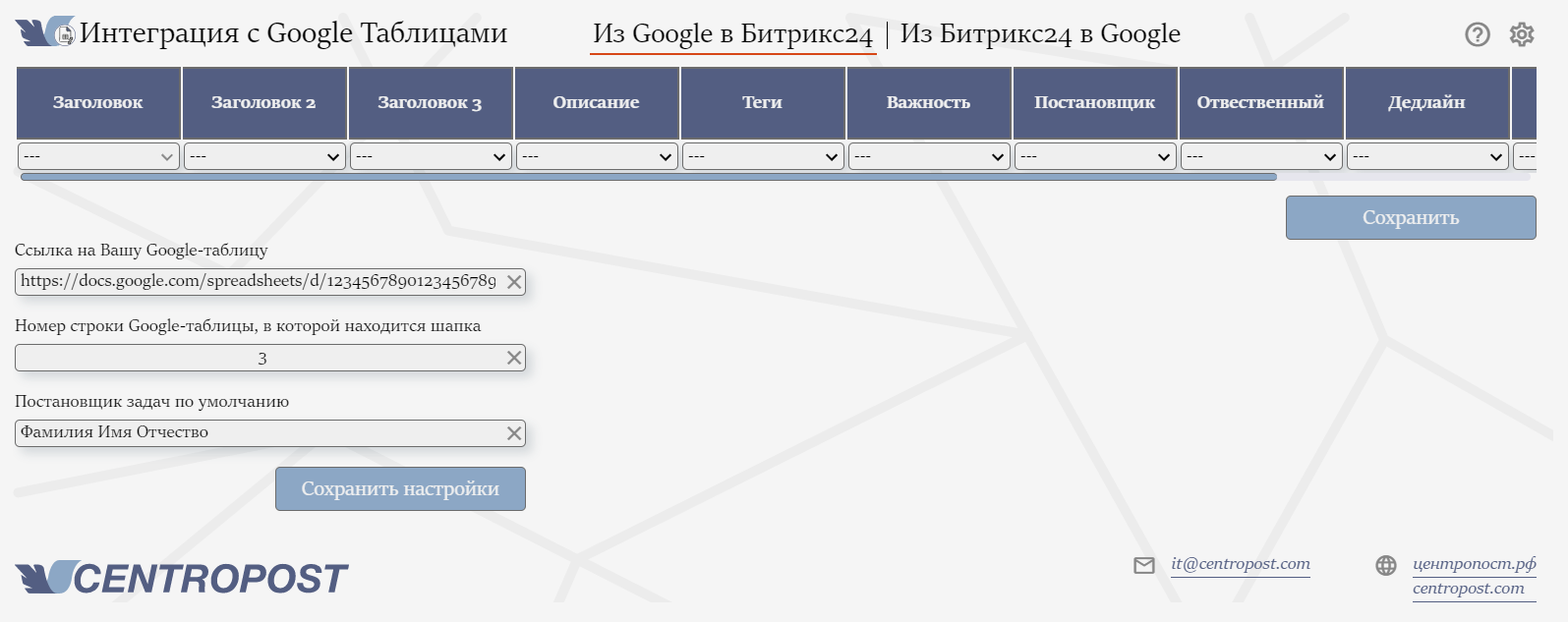Open dropdown under Дедлайн column
This screenshot has height=622, width=1568.
[x=1427, y=156]
